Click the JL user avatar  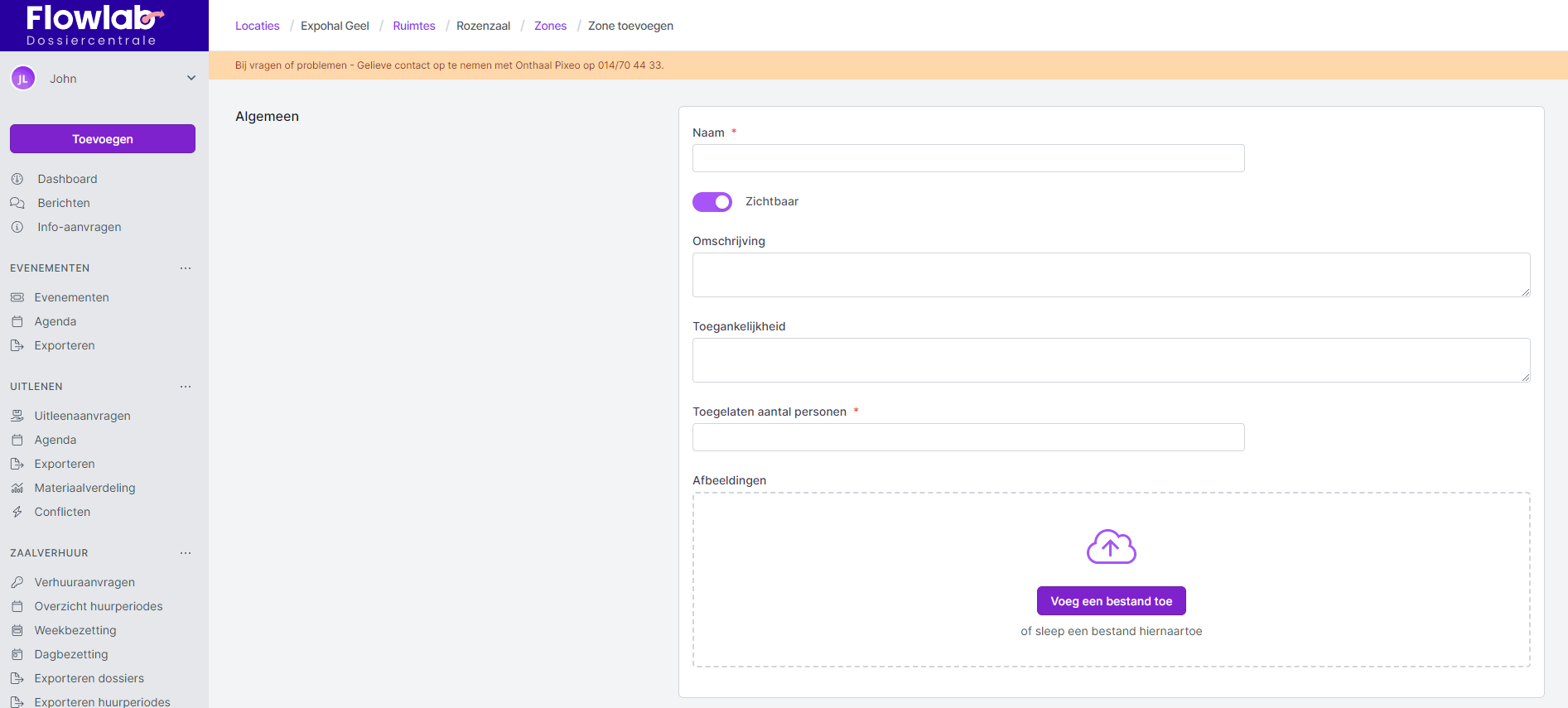(x=23, y=79)
